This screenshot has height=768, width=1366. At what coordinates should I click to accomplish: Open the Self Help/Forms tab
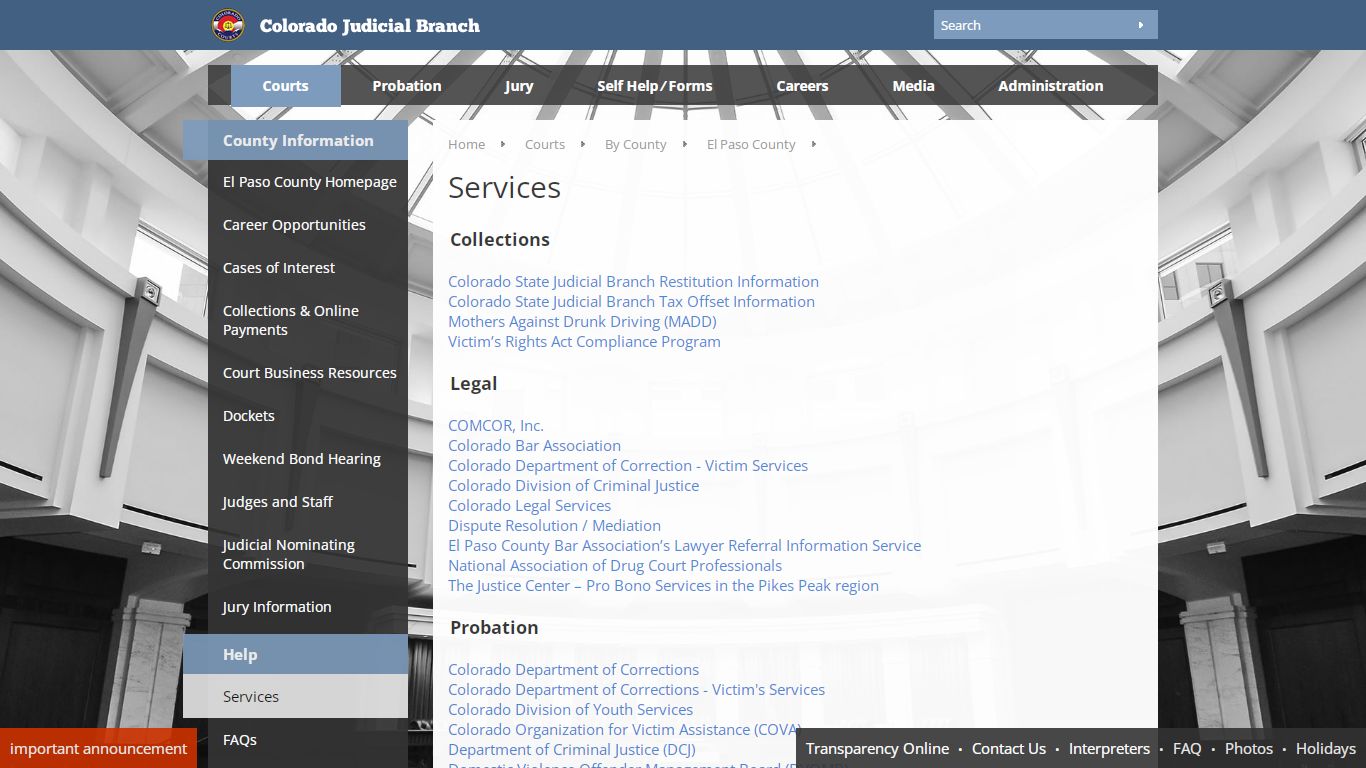click(655, 86)
